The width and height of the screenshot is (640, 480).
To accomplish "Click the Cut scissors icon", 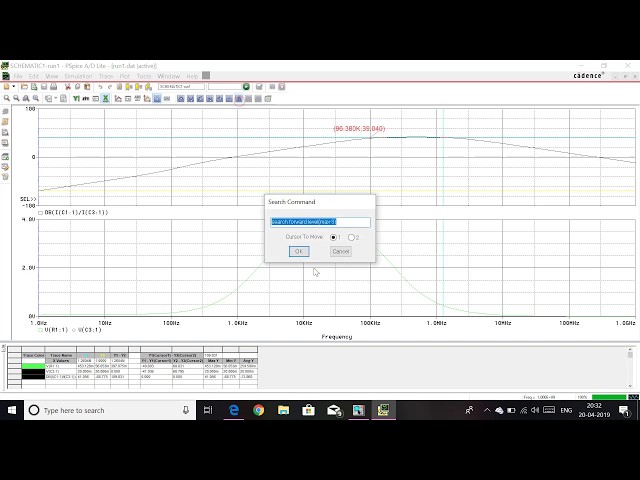I will click(68, 87).
